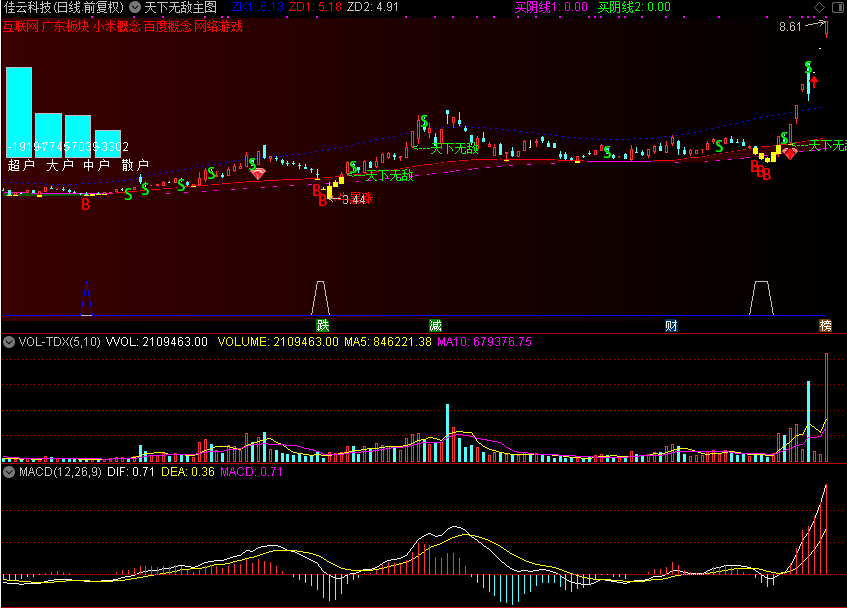The width and height of the screenshot is (847, 608).
Task: Click the MA10: 679376.75 value
Action: click(485, 342)
